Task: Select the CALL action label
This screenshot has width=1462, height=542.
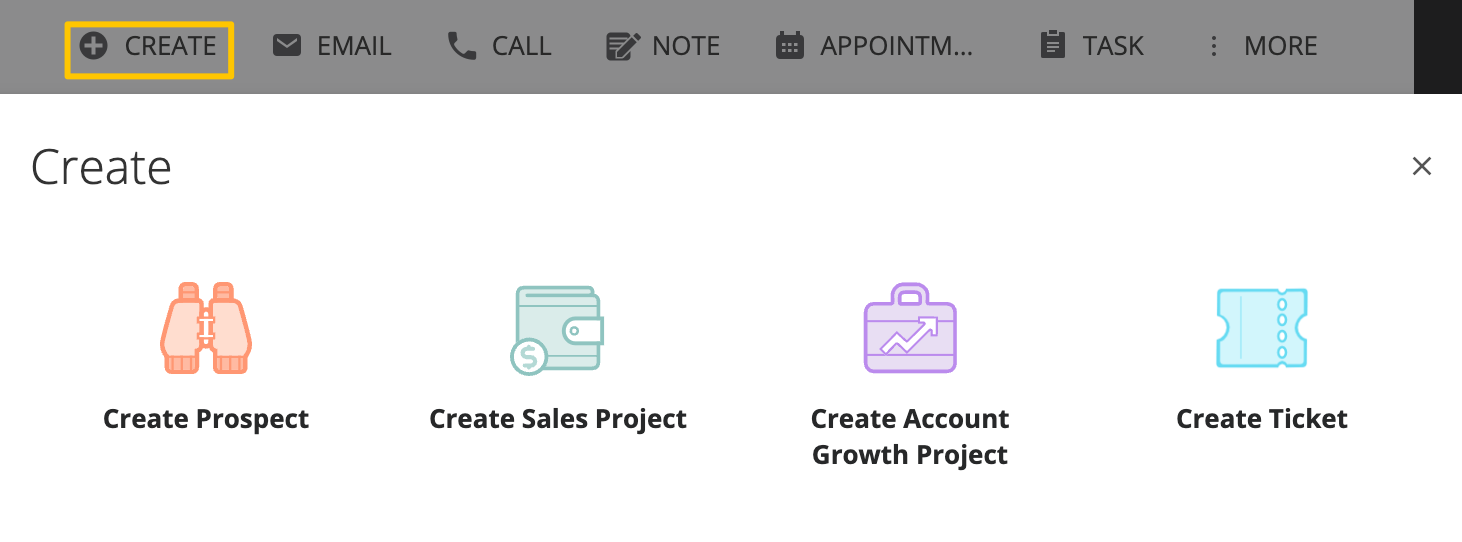Action: coord(522,46)
